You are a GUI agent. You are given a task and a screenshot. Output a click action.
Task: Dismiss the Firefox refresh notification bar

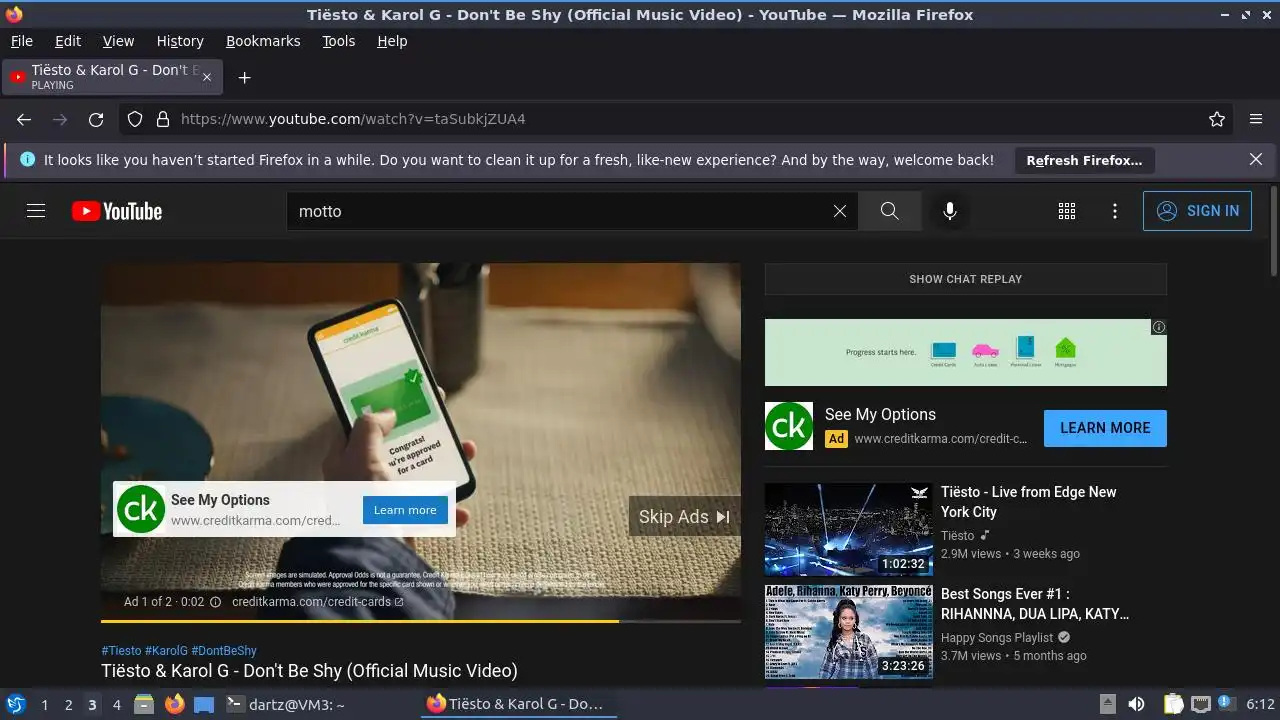pyautogui.click(x=1256, y=159)
